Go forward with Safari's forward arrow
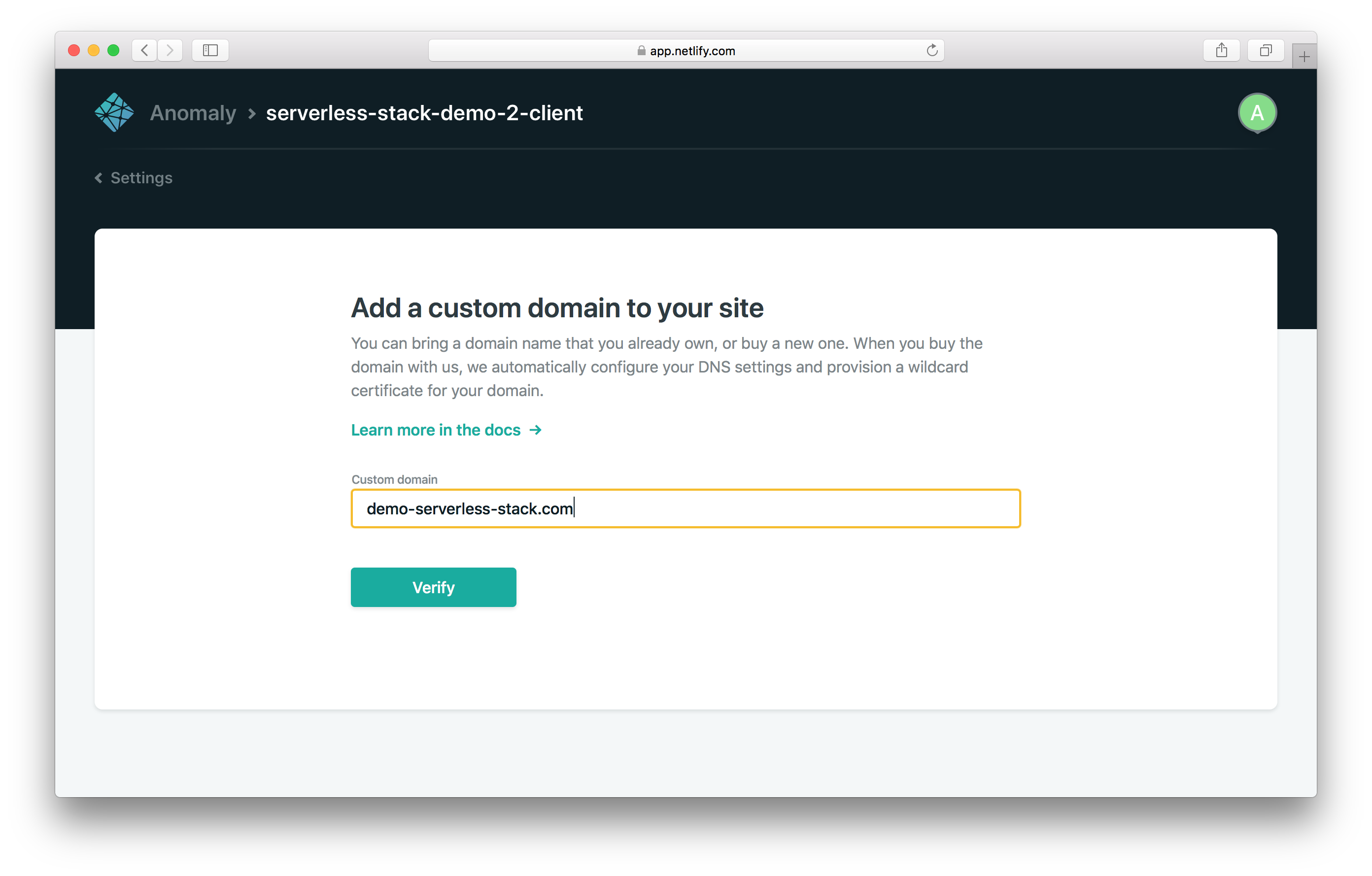This screenshot has width=1372, height=876. [x=170, y=50]
